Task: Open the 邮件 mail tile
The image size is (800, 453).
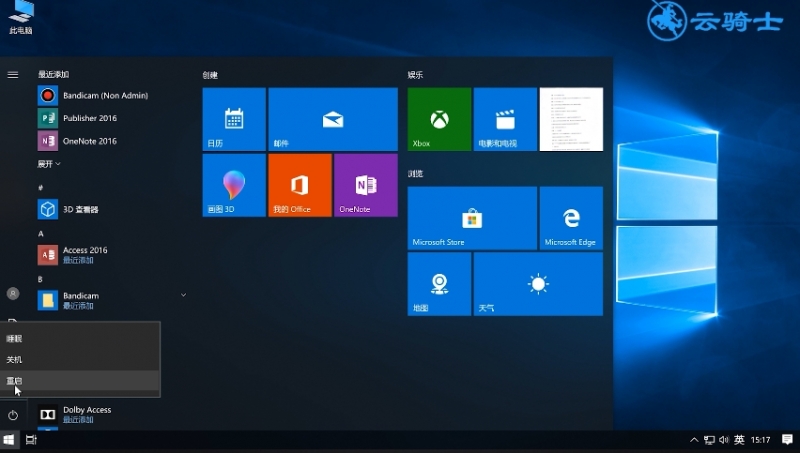Action: (333, 119)
